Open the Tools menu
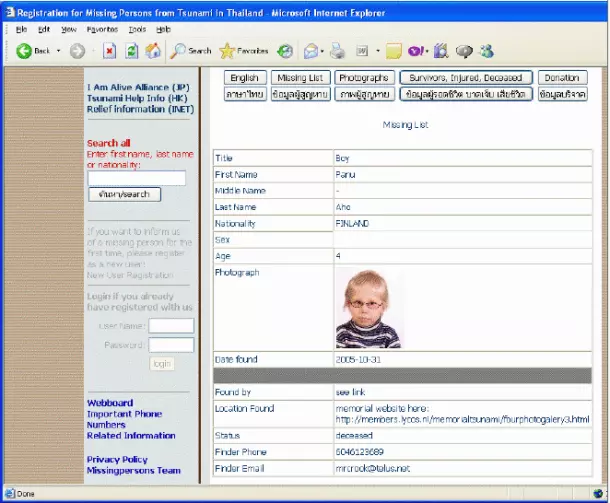The image size is (610, 503). pyautogui.click(x=137, y=29)
